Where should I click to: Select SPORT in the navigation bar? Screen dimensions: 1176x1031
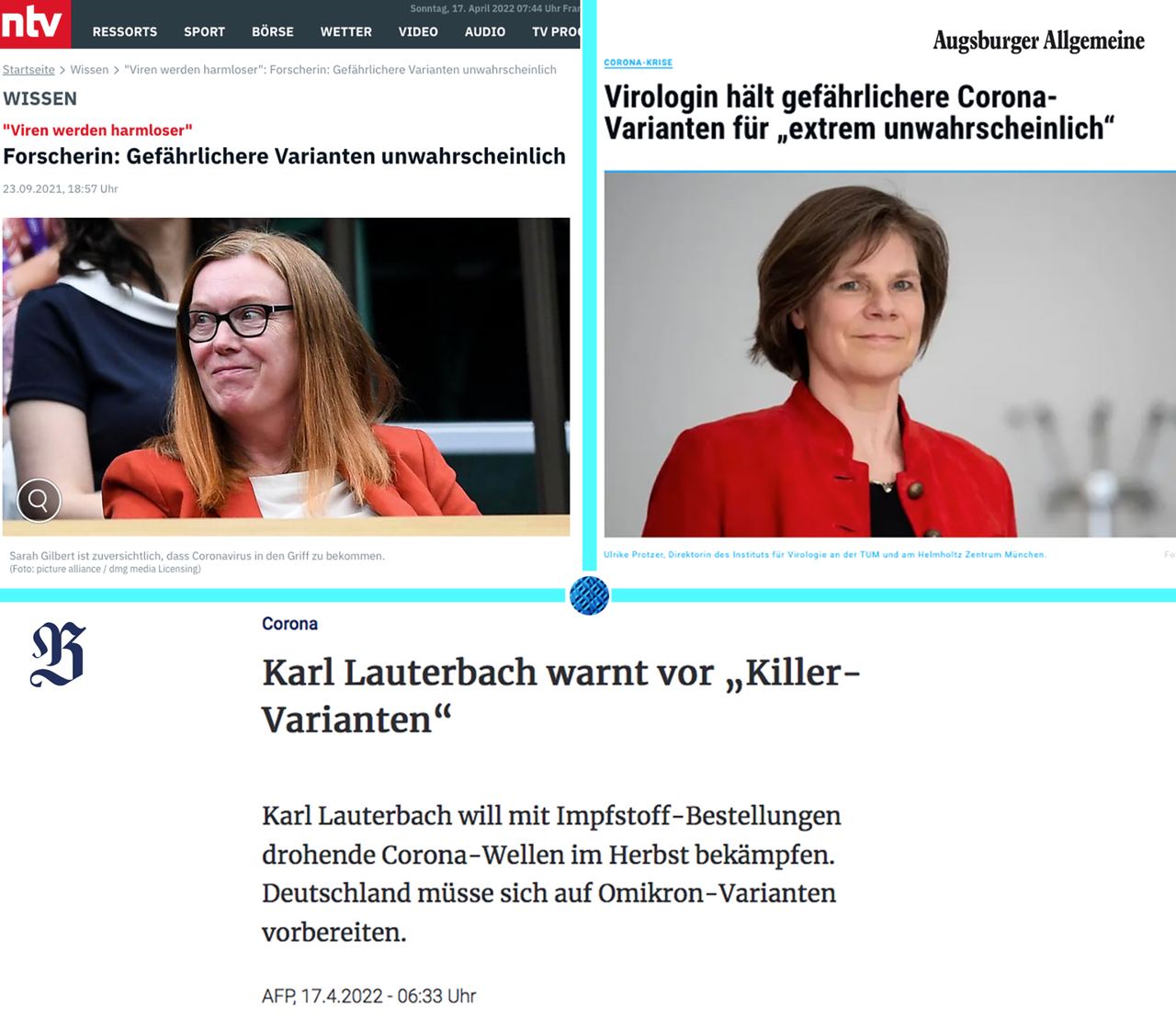tap(204, 31)
